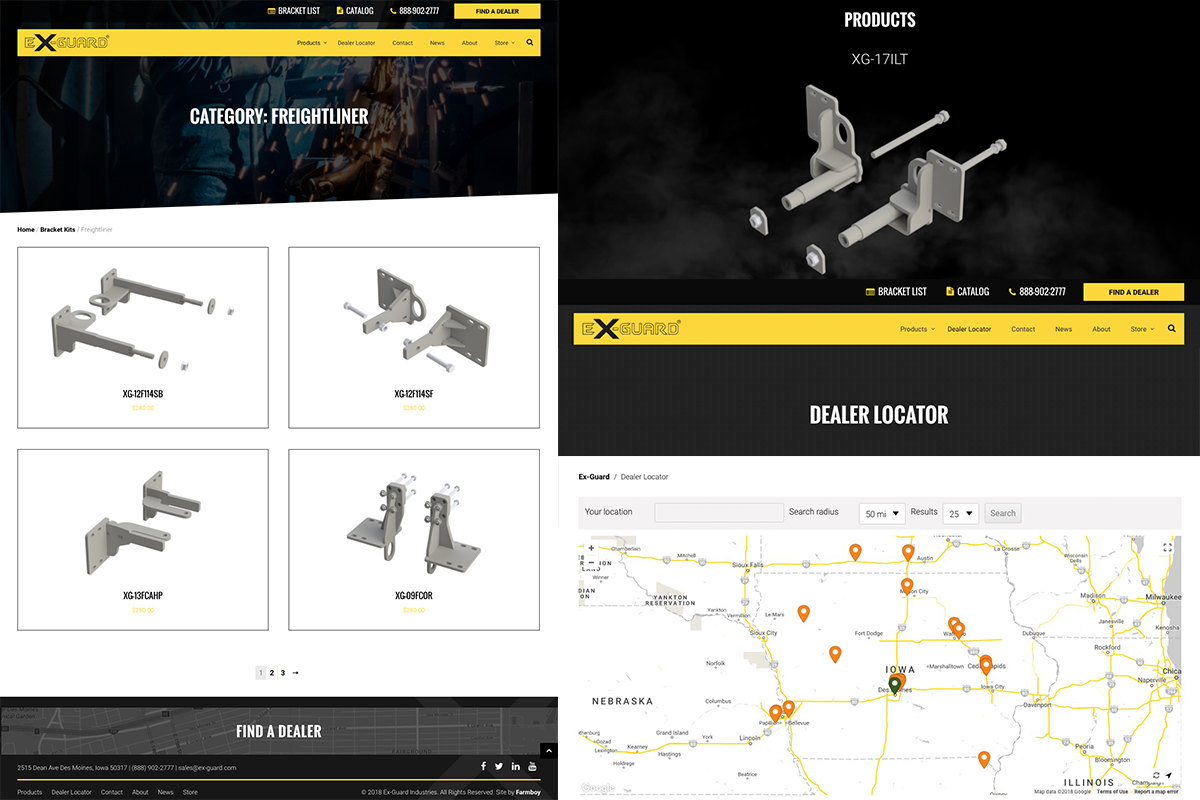Screen dimensions: 1200x800
Task: Expand Store menu on Dealer Locator page
Action: tap(1142, 329)
